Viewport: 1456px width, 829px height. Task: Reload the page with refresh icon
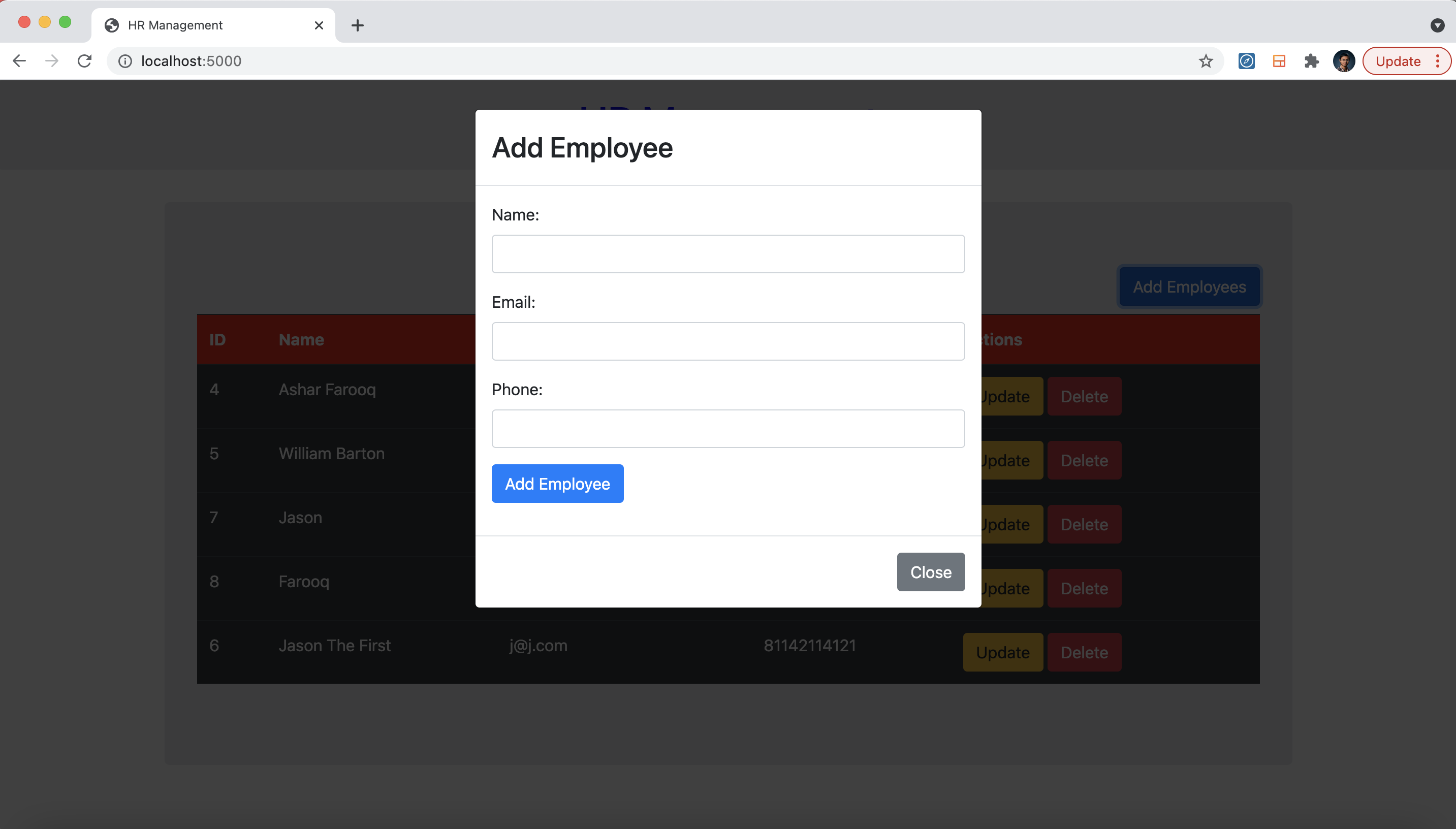pyautogui.click(x=84, y=61)
